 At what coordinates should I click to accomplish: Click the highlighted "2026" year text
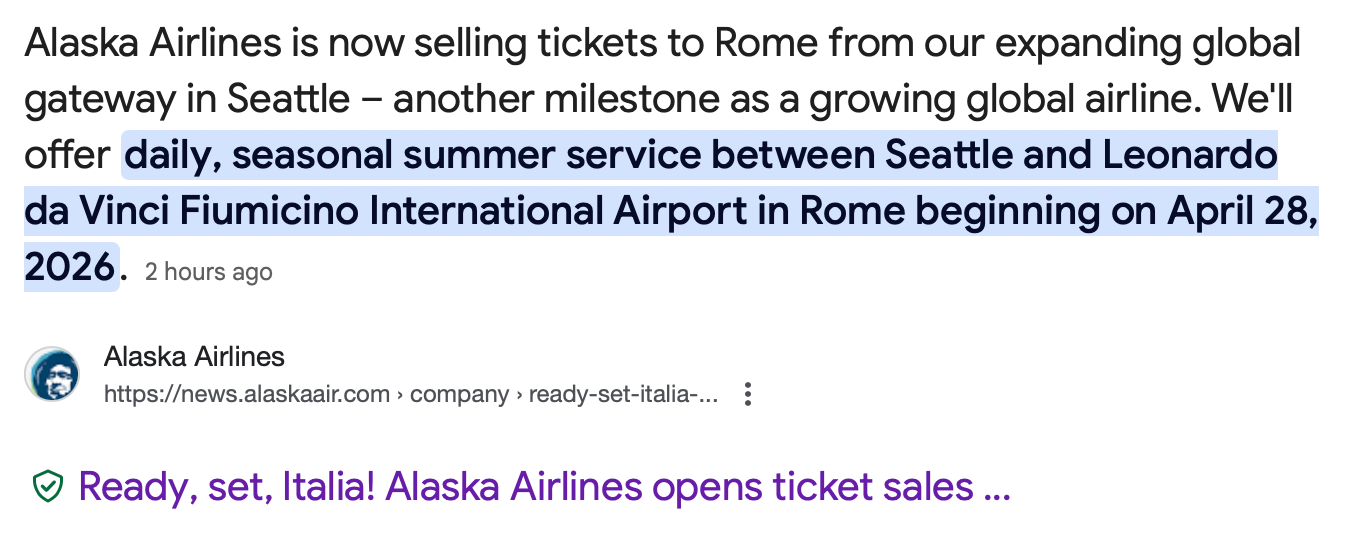[x=69, y=267]
